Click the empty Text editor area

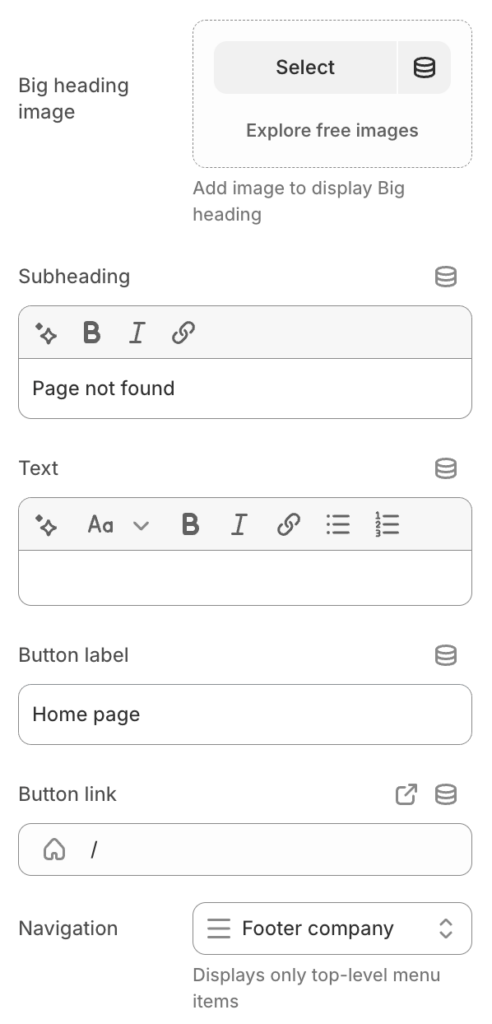coord(245,577)
